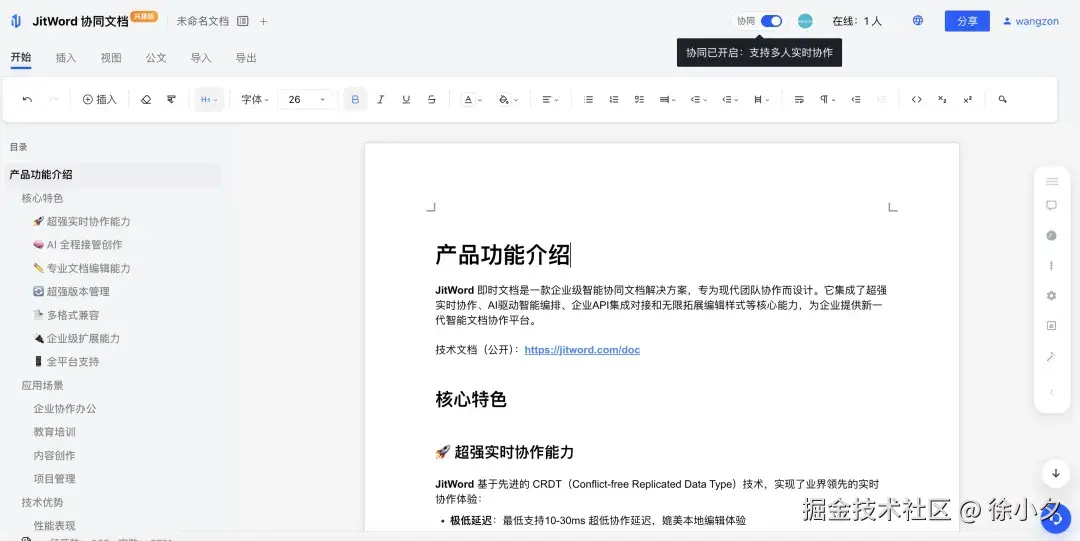Apply italic formatting
The height and width of the screenshot is (541, 1080).
point(380,99)
